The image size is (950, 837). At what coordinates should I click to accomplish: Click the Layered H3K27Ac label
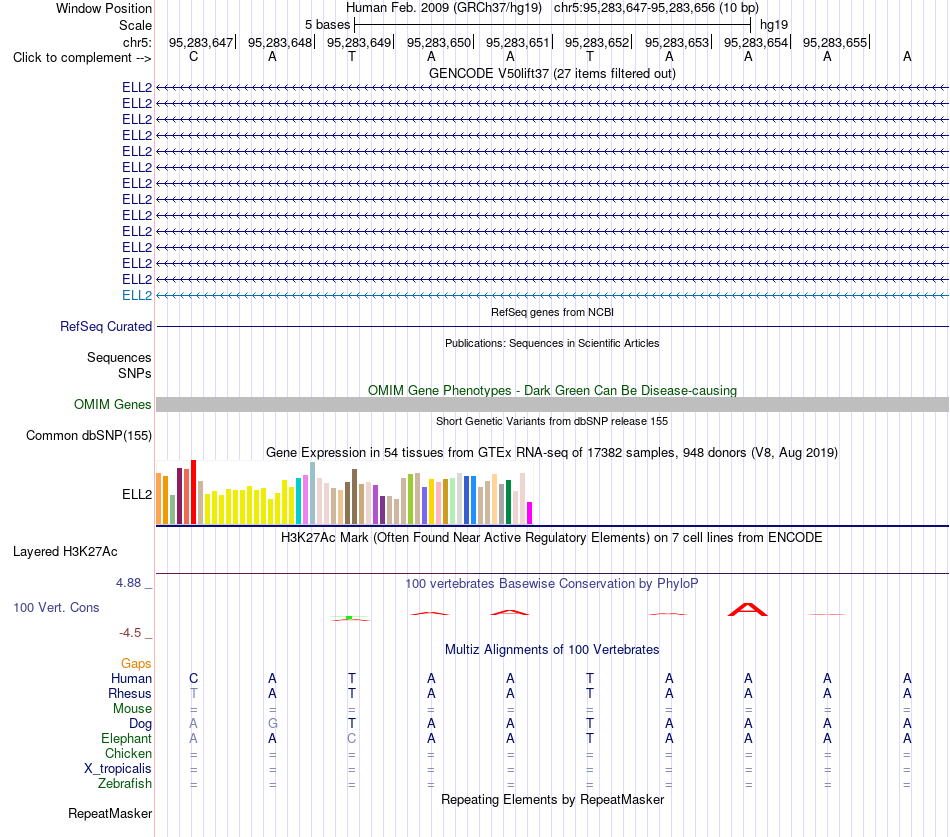pyautogui.click(x=65, y=552)
